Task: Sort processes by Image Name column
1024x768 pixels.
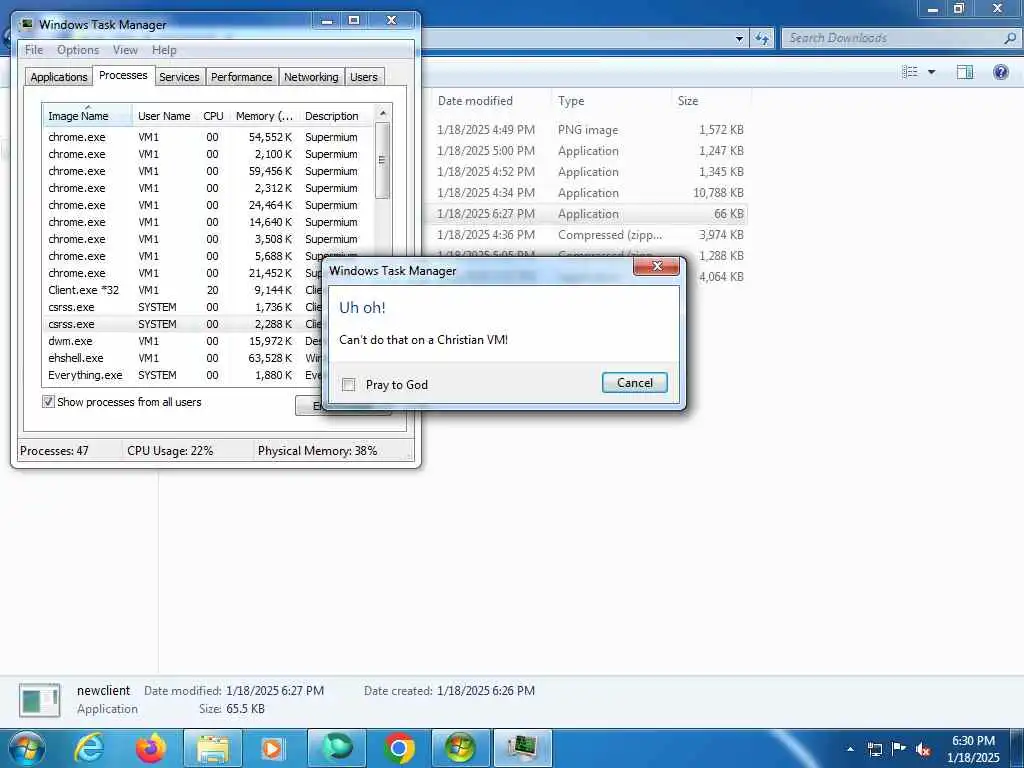Action: coord(88,116)
